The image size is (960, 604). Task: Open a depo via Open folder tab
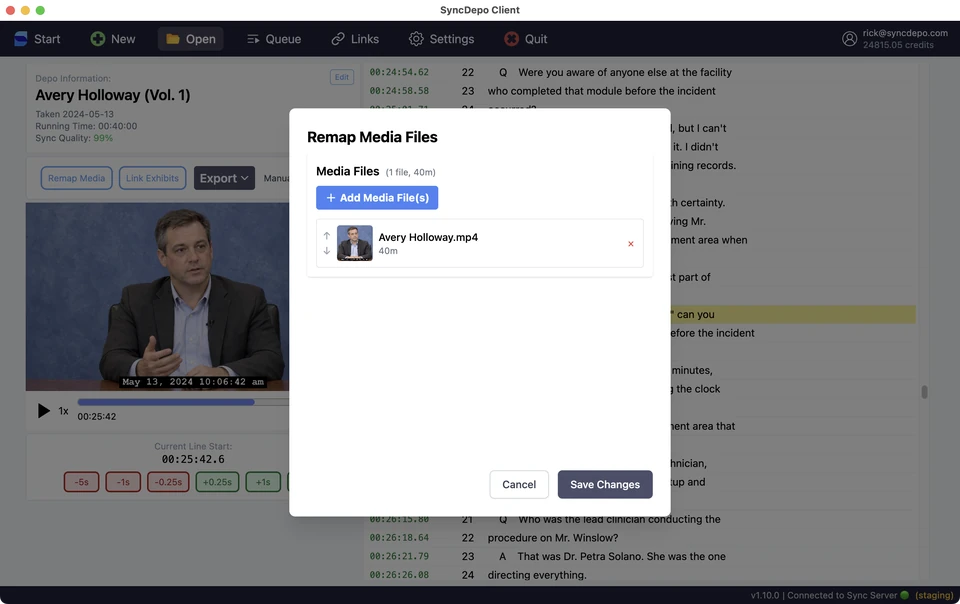coord(190,39)
